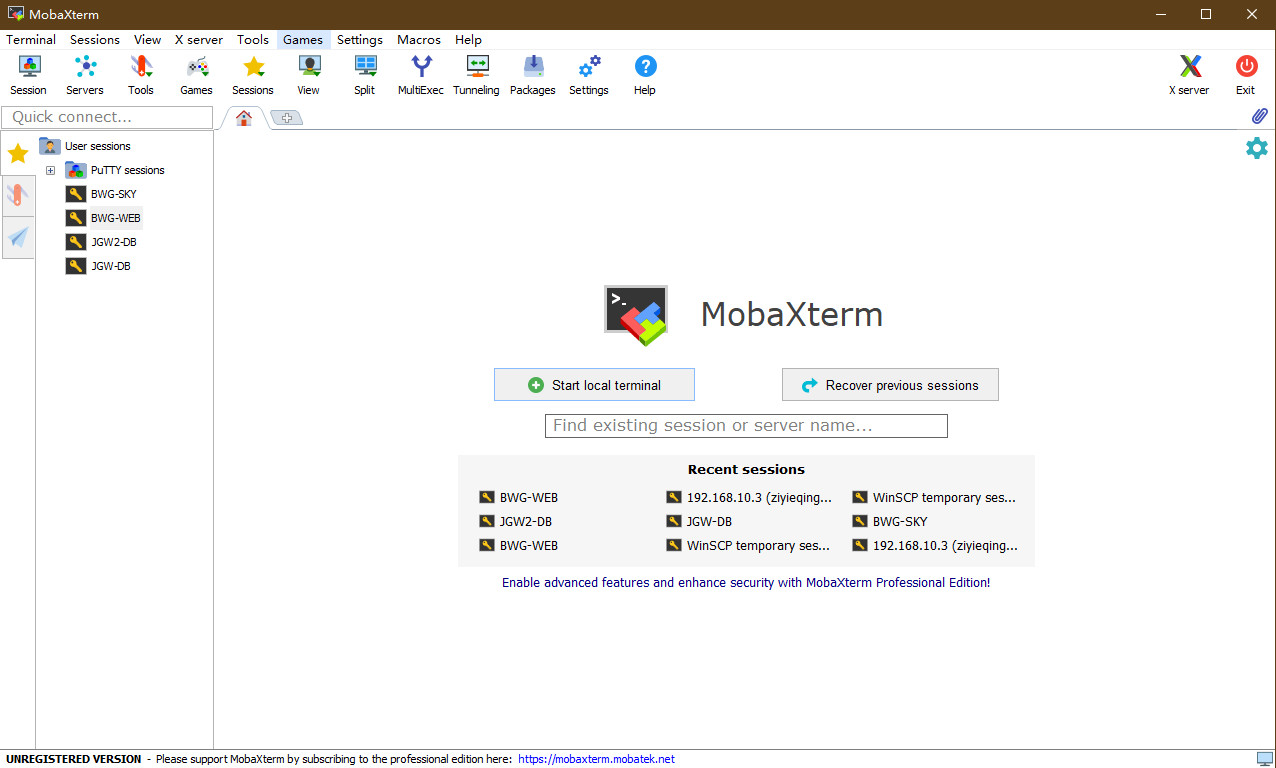Open the Tools toolbar icon

(x=141, y=75)
